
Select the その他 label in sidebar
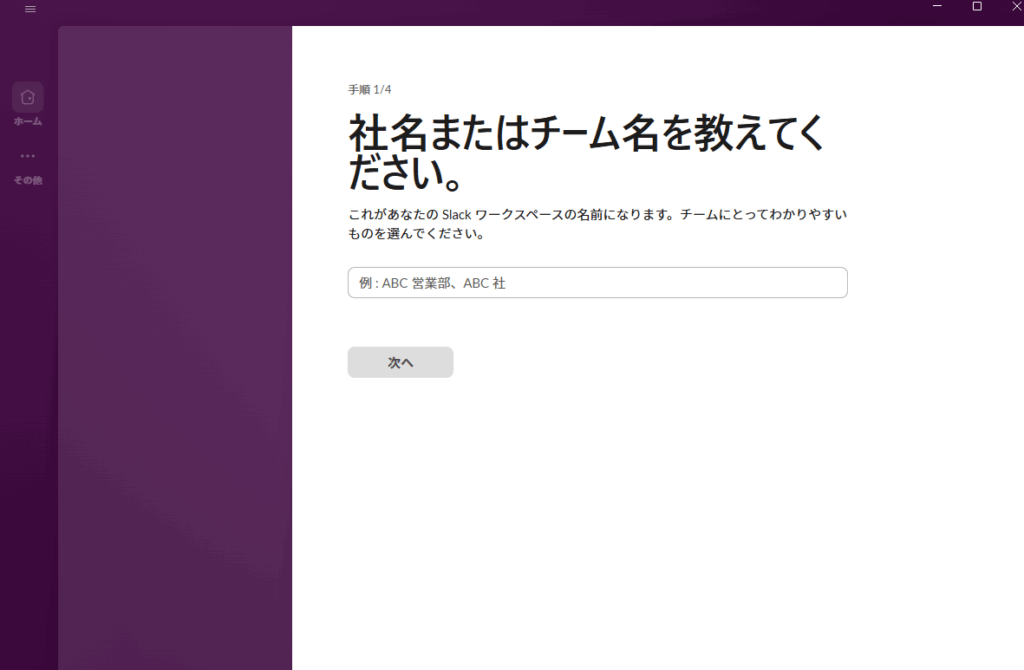coord(28,180)
